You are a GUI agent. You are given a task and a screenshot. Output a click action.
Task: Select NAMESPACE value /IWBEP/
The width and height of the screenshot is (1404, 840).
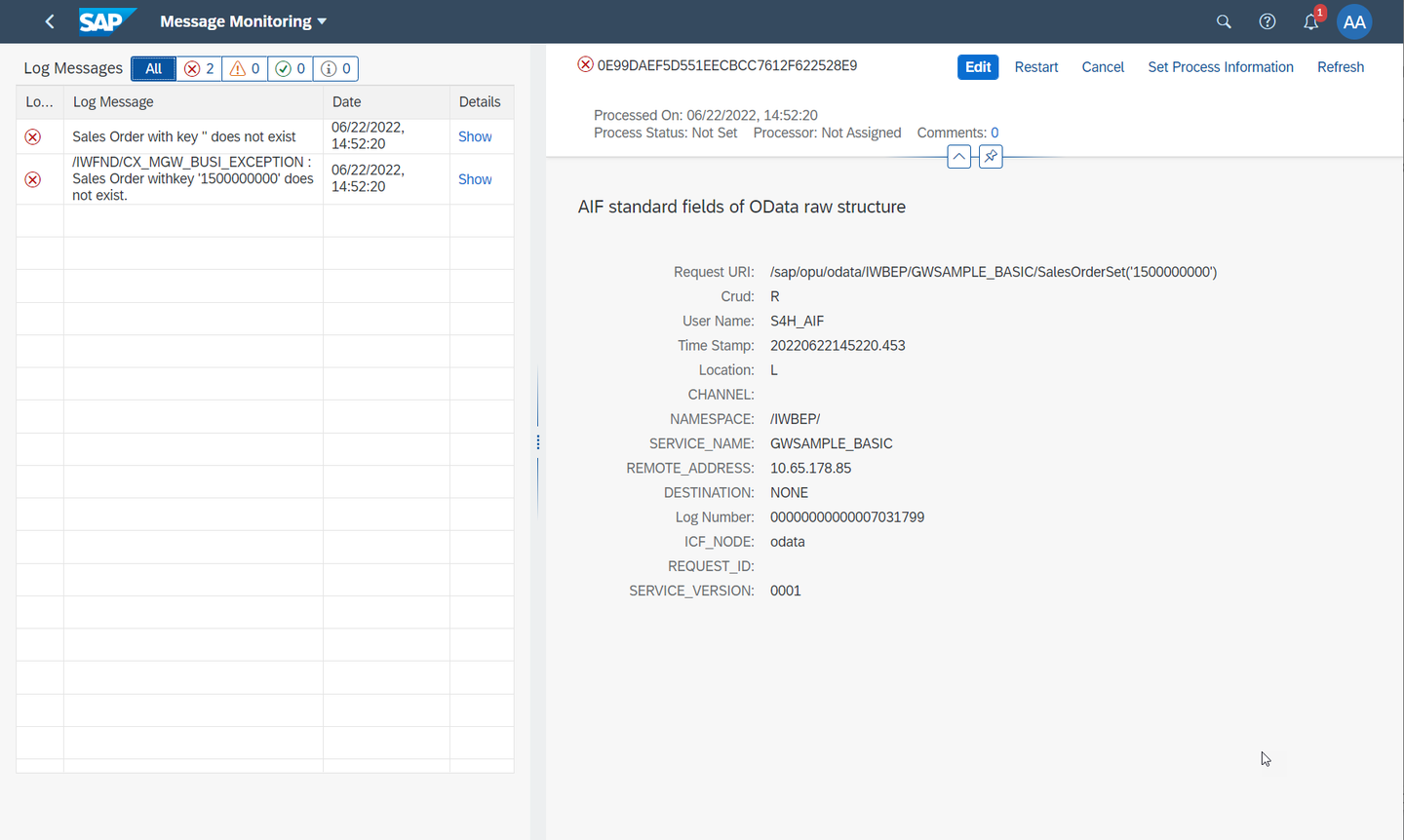point(795,419)
